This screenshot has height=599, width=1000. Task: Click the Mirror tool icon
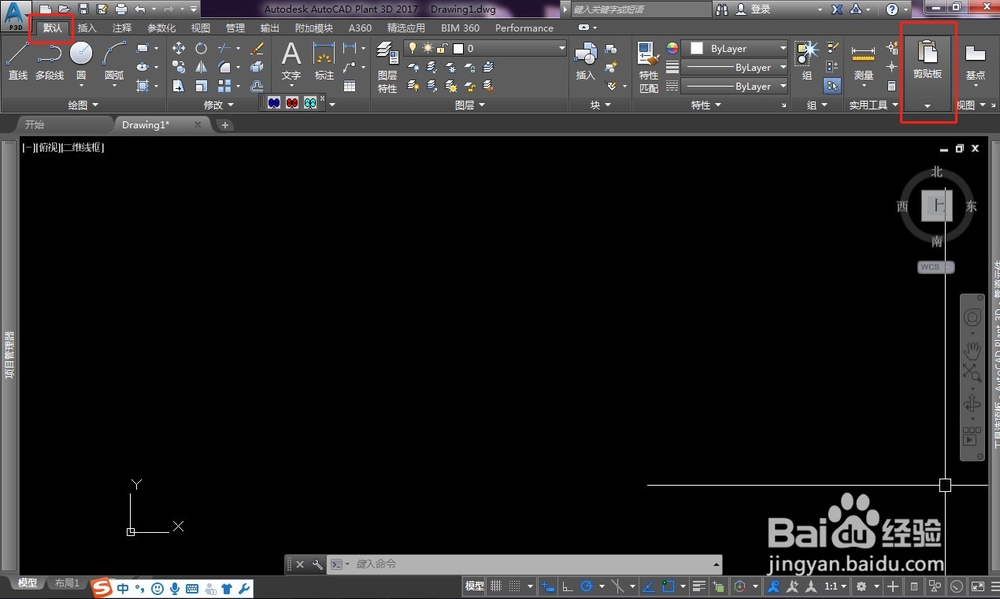201,67
